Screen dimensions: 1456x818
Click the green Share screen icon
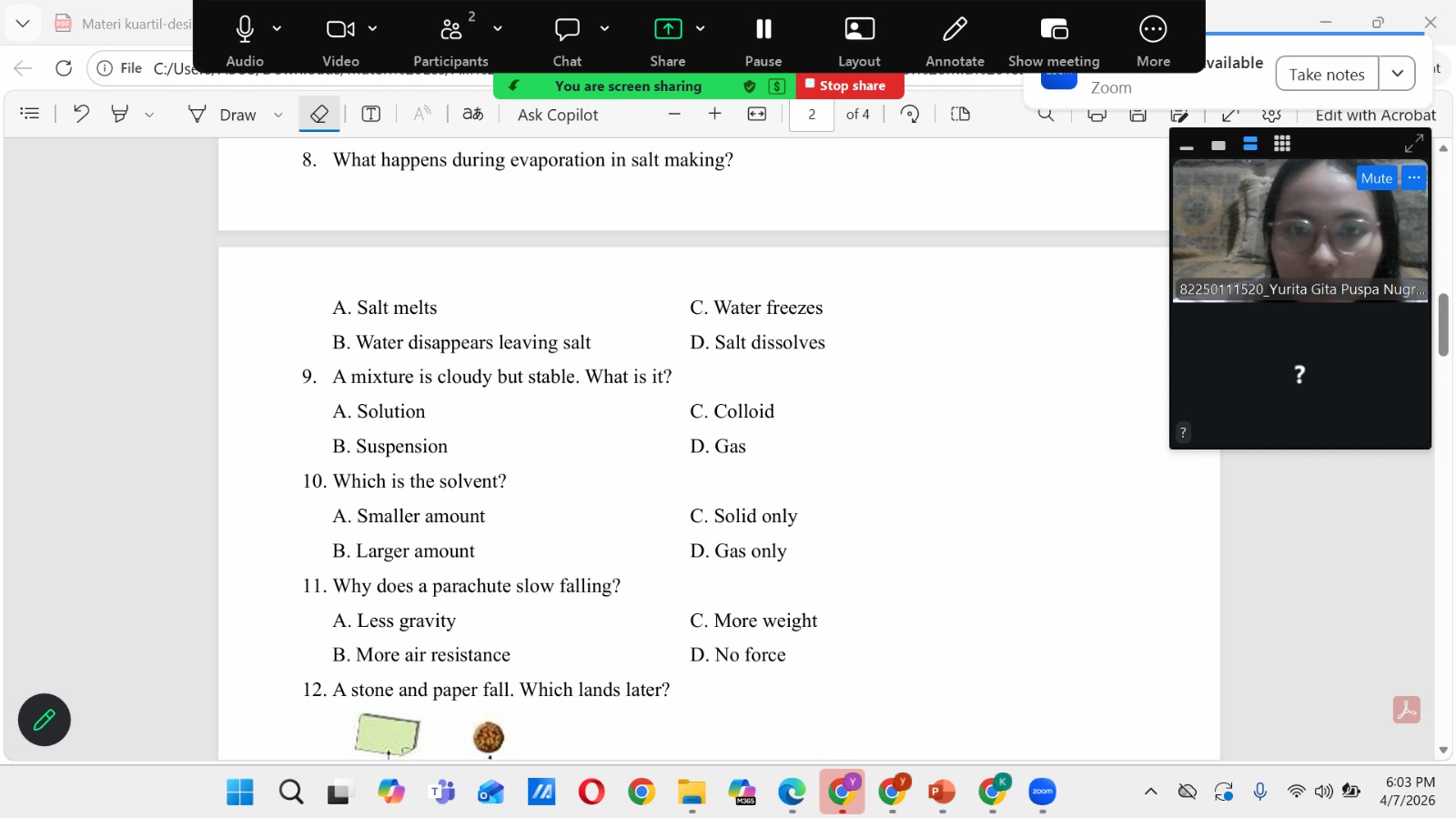click(668, 30)
